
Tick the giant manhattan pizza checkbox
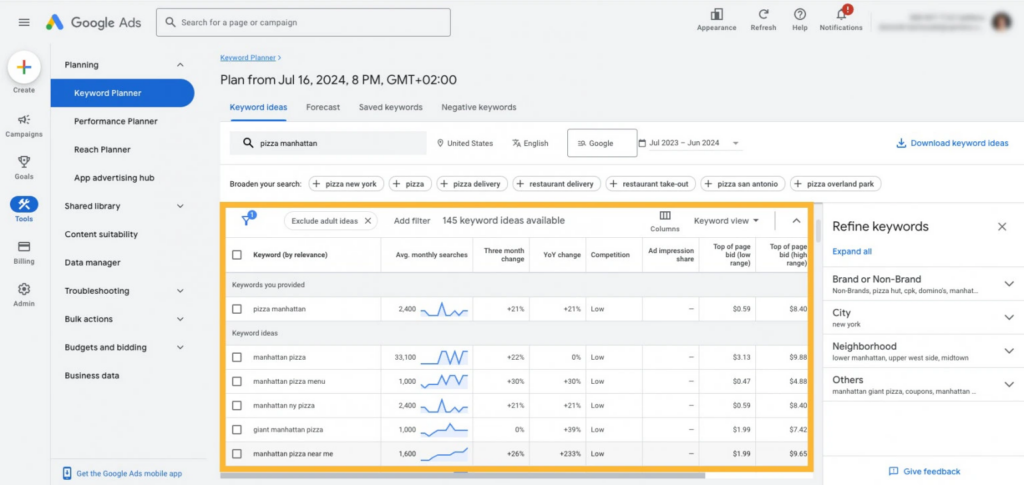237,429
